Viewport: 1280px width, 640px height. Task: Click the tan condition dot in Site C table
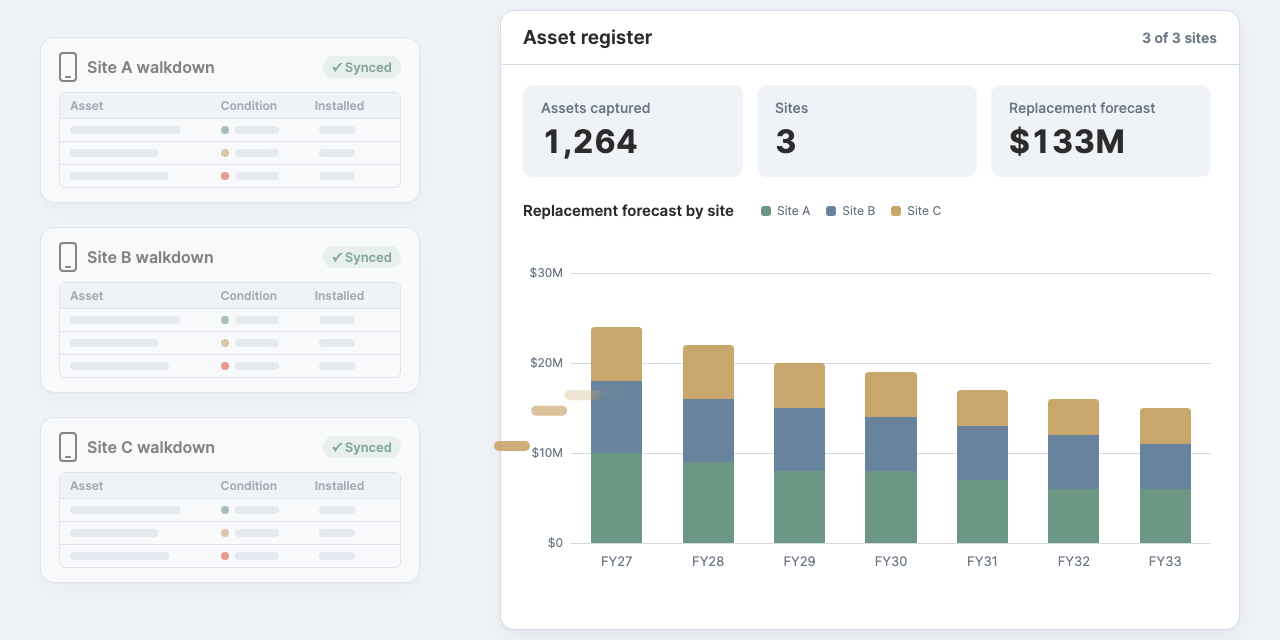(x=225, y=533)
